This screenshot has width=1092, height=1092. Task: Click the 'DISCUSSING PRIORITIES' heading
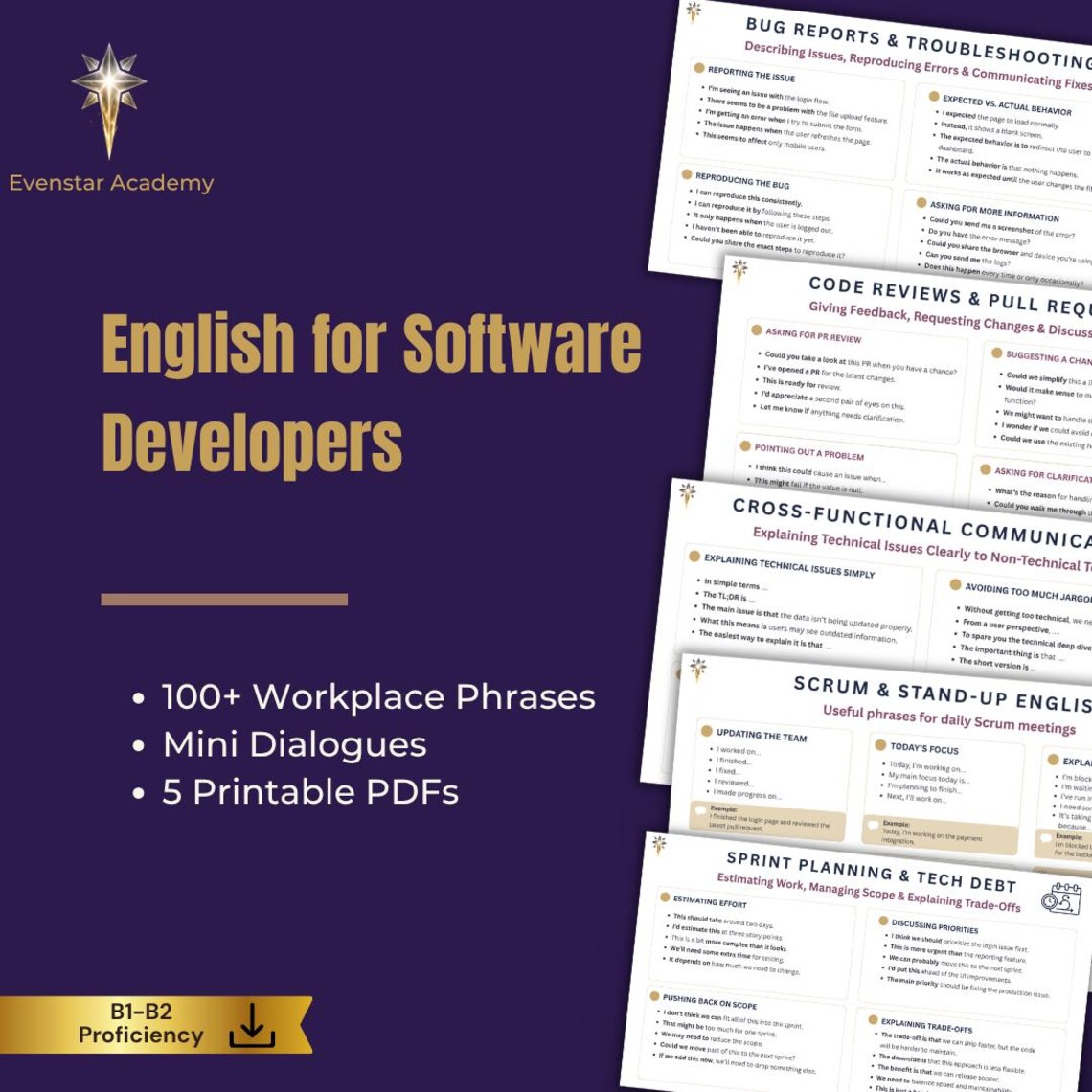click(935, 926)
